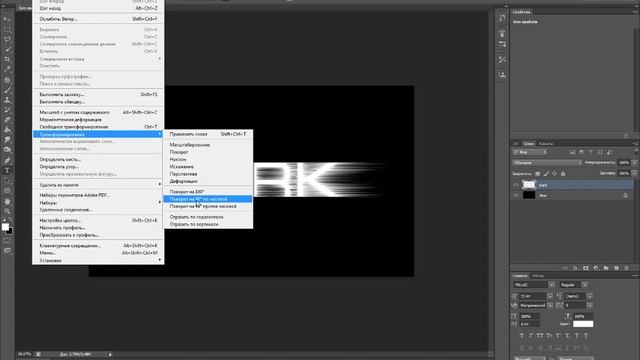Select the Brush tool
This screenshot has height=360, width=640.
point(7,90)
